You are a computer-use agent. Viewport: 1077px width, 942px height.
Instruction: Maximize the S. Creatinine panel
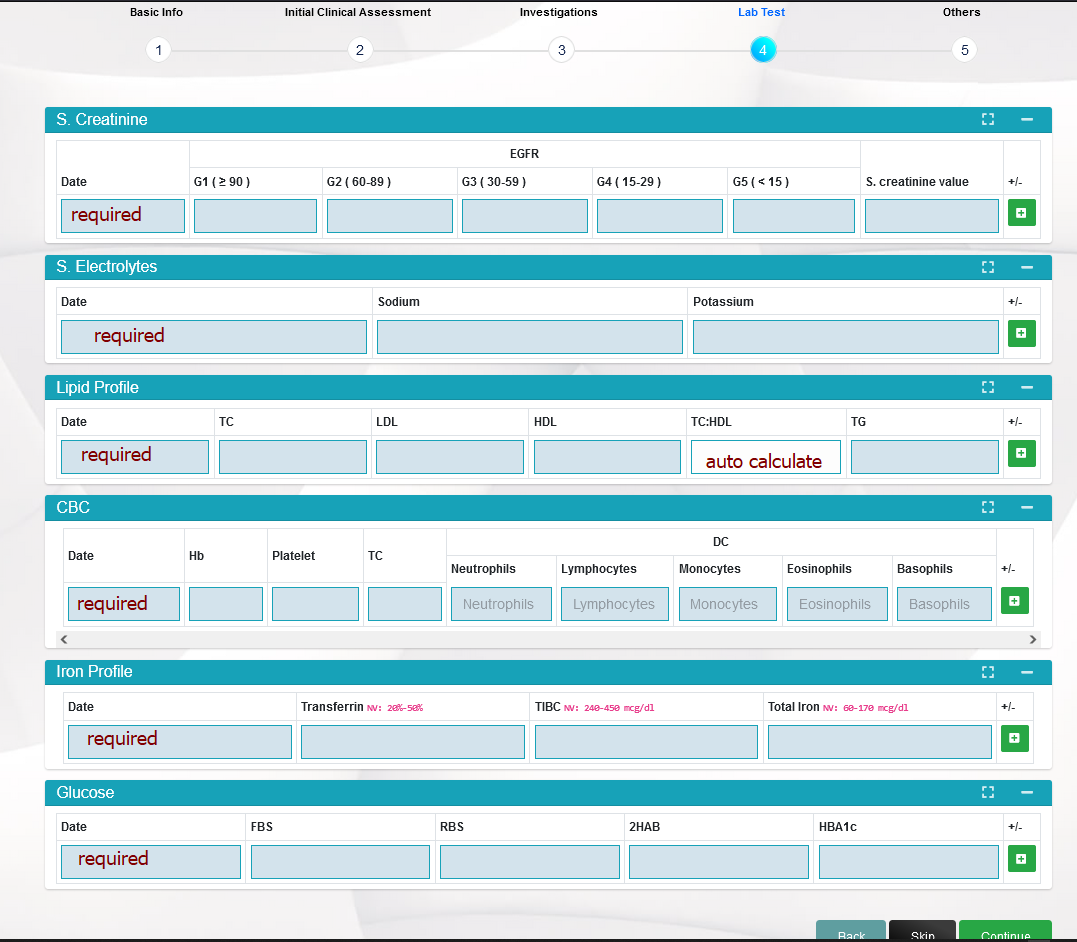pos(988,119)
